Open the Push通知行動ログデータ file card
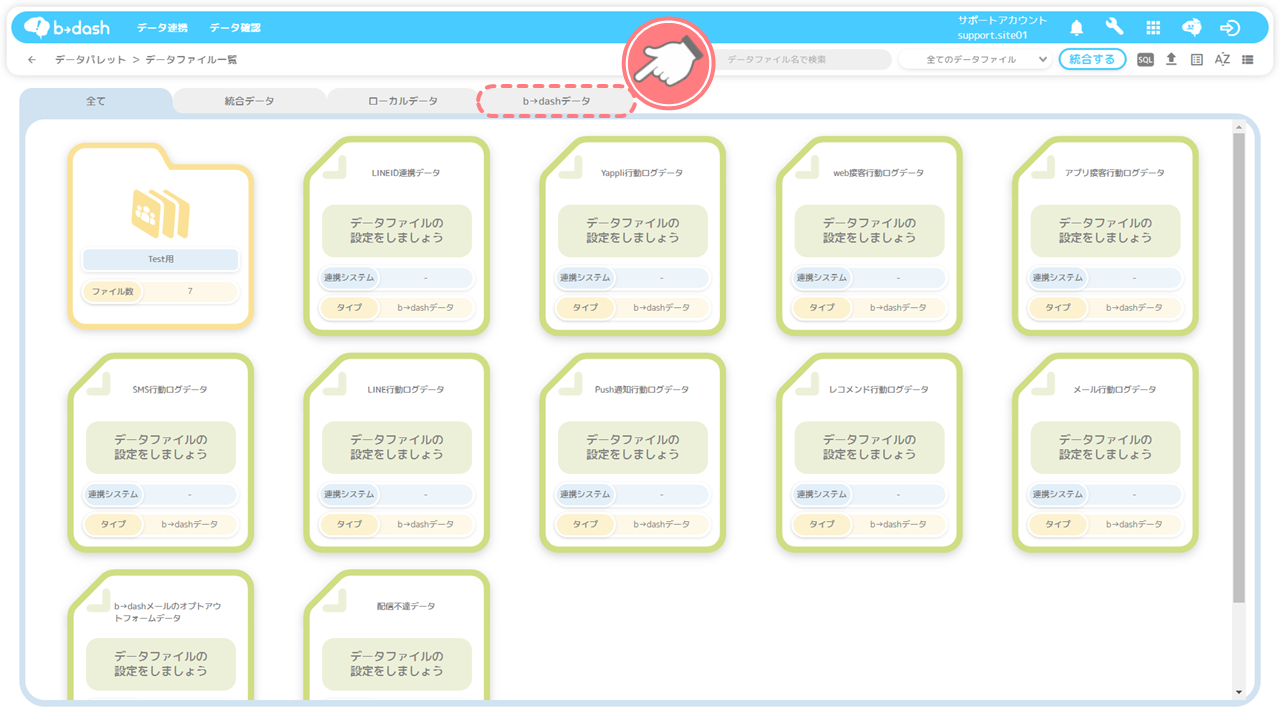 (x=633, y=452)
